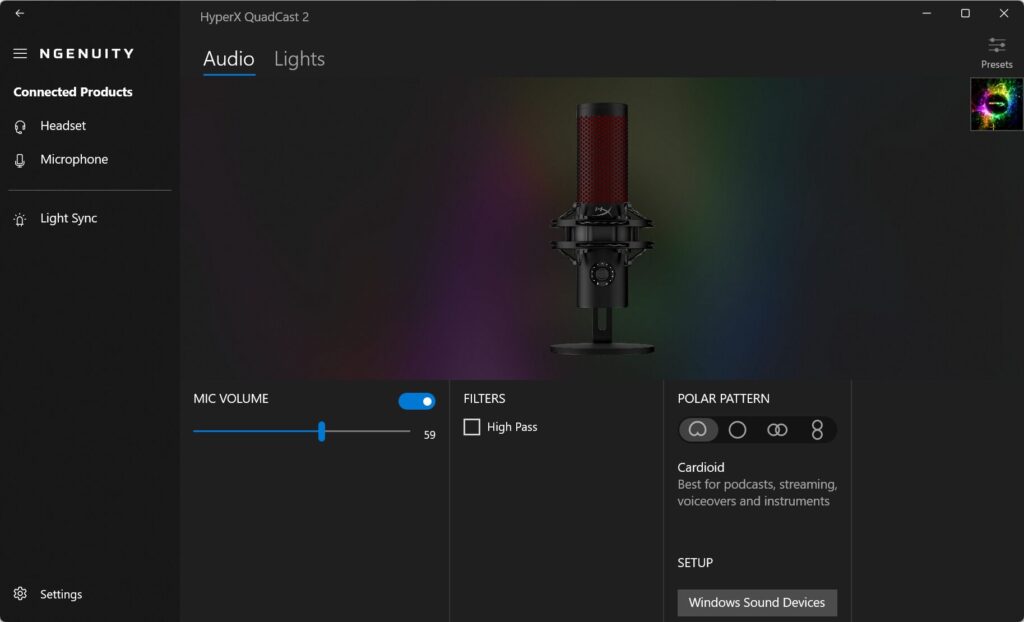Click the QuadCast microphone image
The image size is (1024, 622).
click(x=602, y=229)
